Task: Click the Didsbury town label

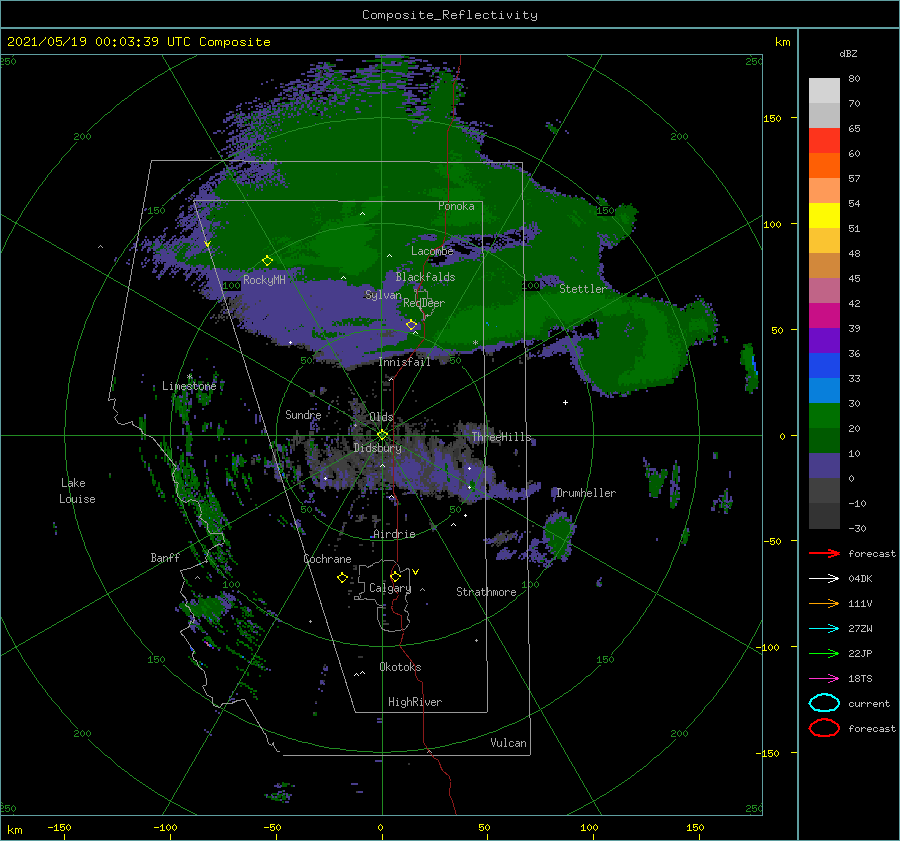Action: [x=378, y=448]
